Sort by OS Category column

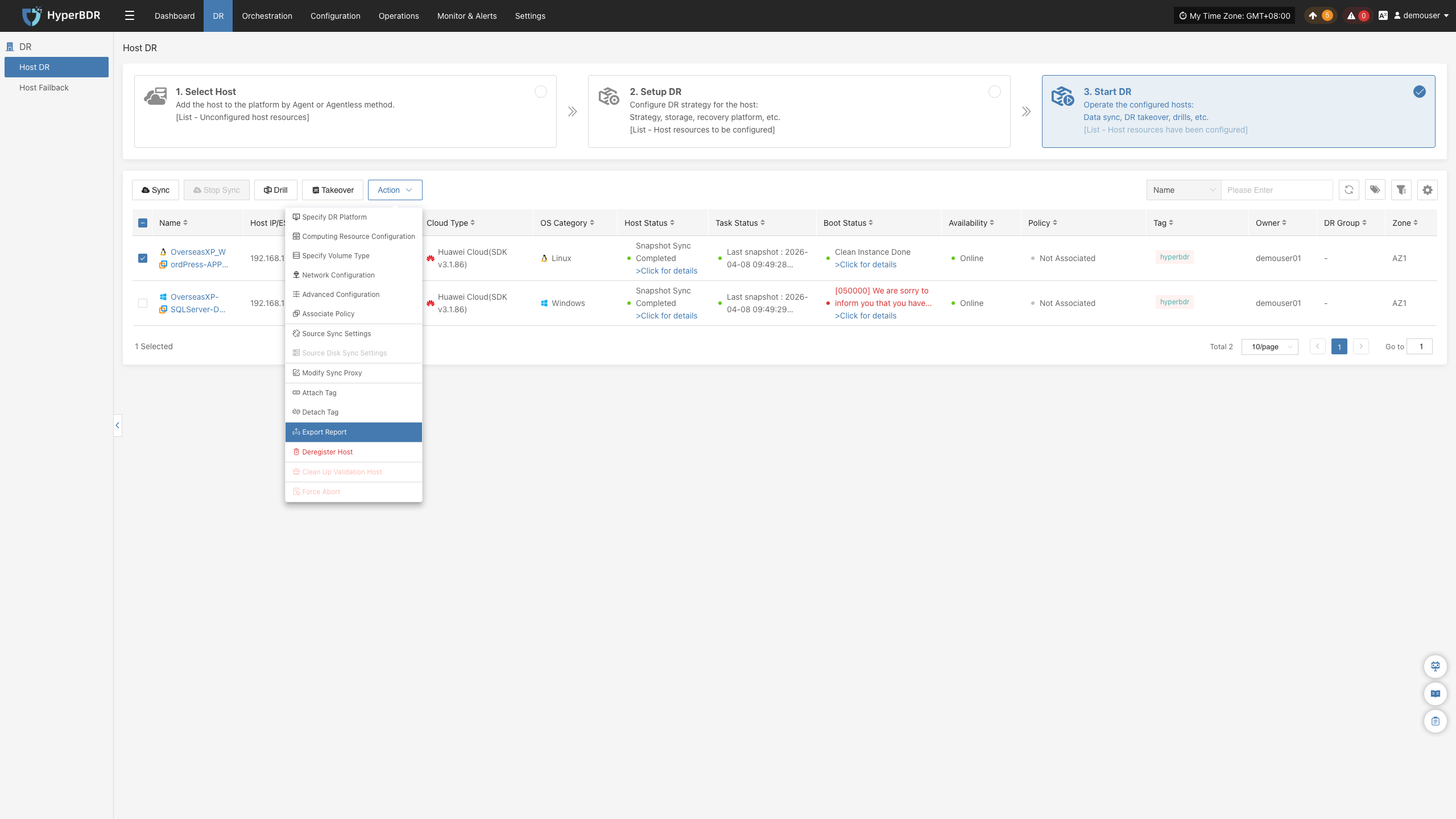point(592,223)
